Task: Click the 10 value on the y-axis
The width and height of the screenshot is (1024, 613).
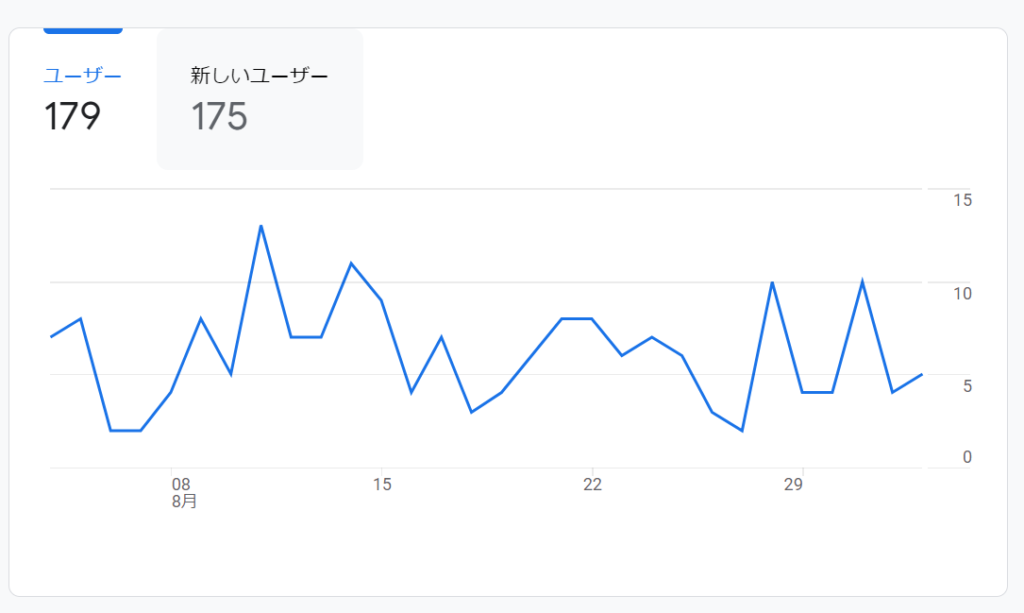Action: click(963, 293)
